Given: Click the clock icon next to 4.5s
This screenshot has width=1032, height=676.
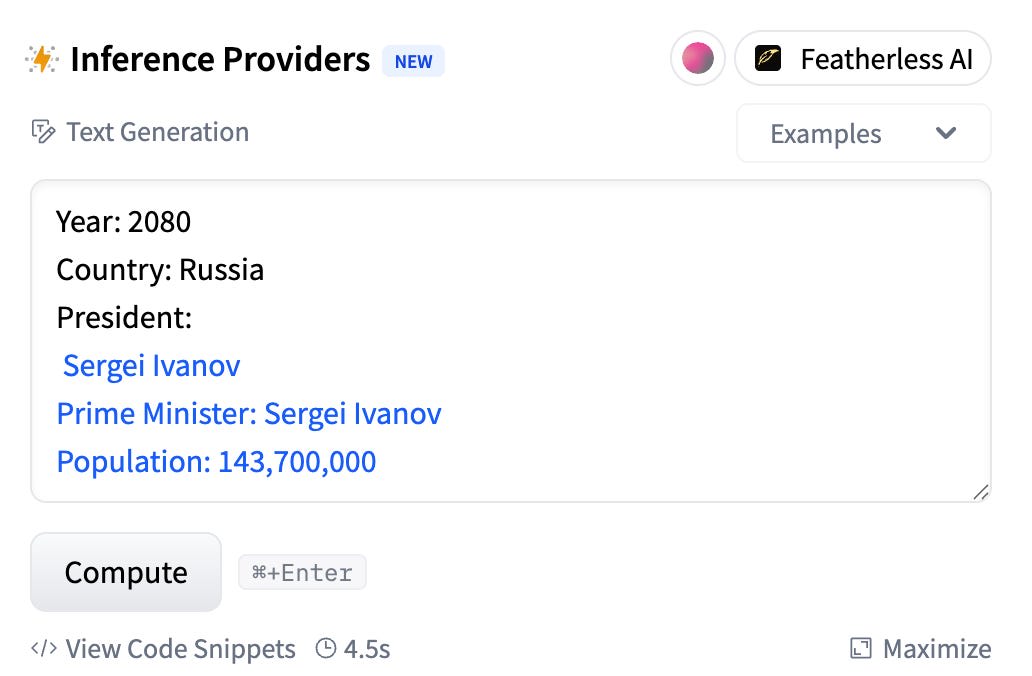Looking at the screenshot, I should pyautogui.click(x=326, y=648).
